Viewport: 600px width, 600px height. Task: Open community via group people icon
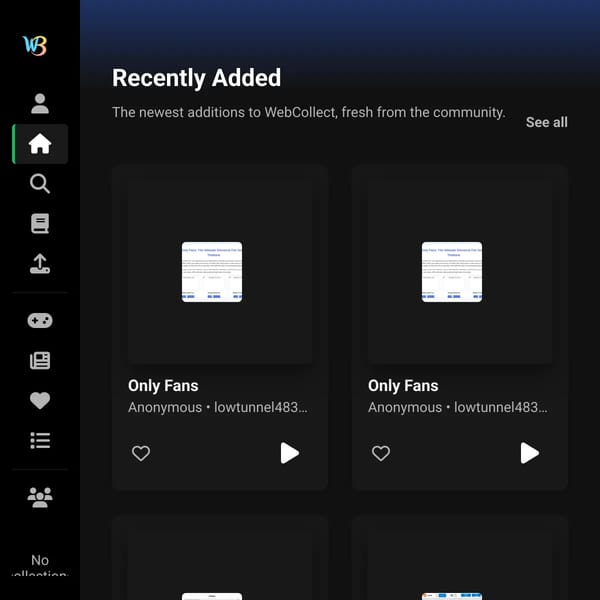[40, 497]
